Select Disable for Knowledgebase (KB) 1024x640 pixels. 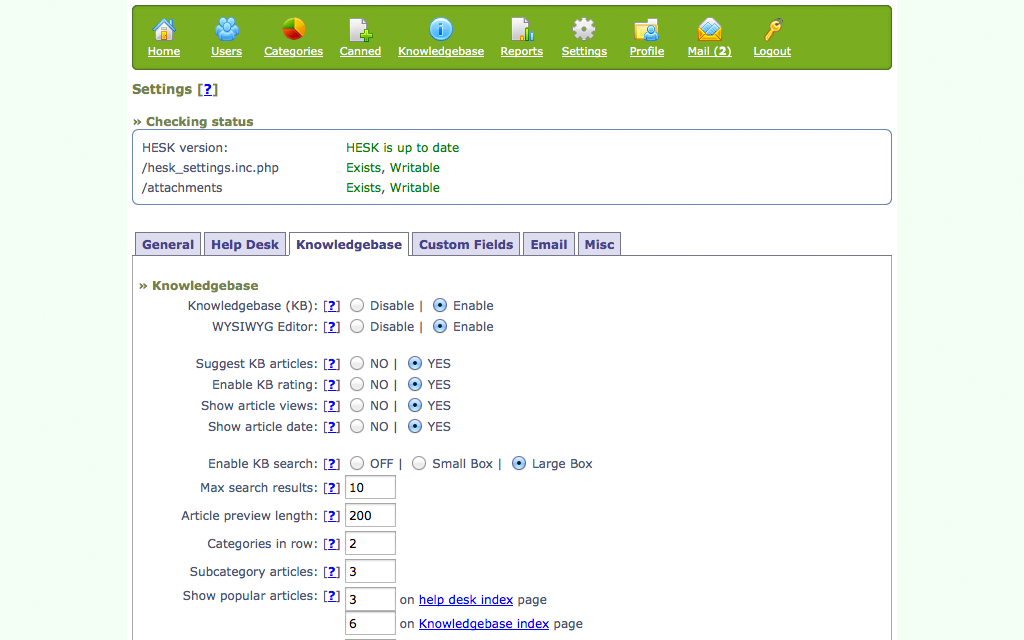coord(357,306)
